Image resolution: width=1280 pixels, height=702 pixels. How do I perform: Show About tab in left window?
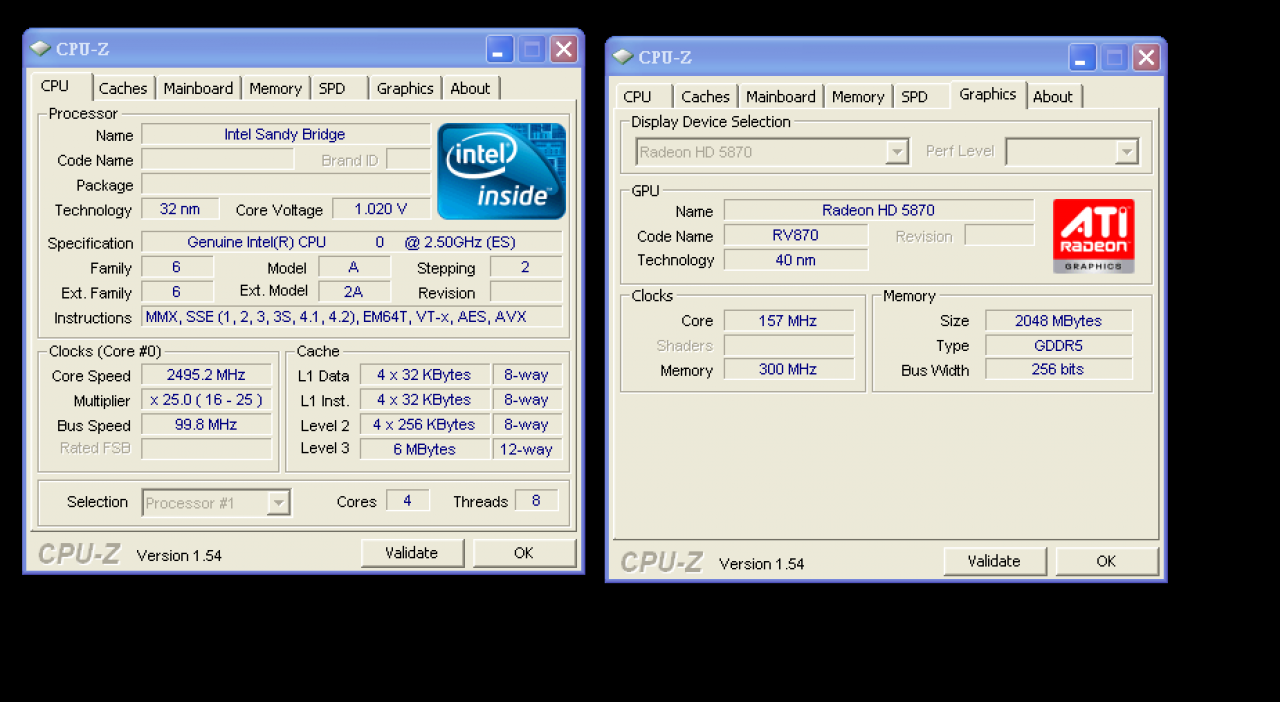point(470,88)
